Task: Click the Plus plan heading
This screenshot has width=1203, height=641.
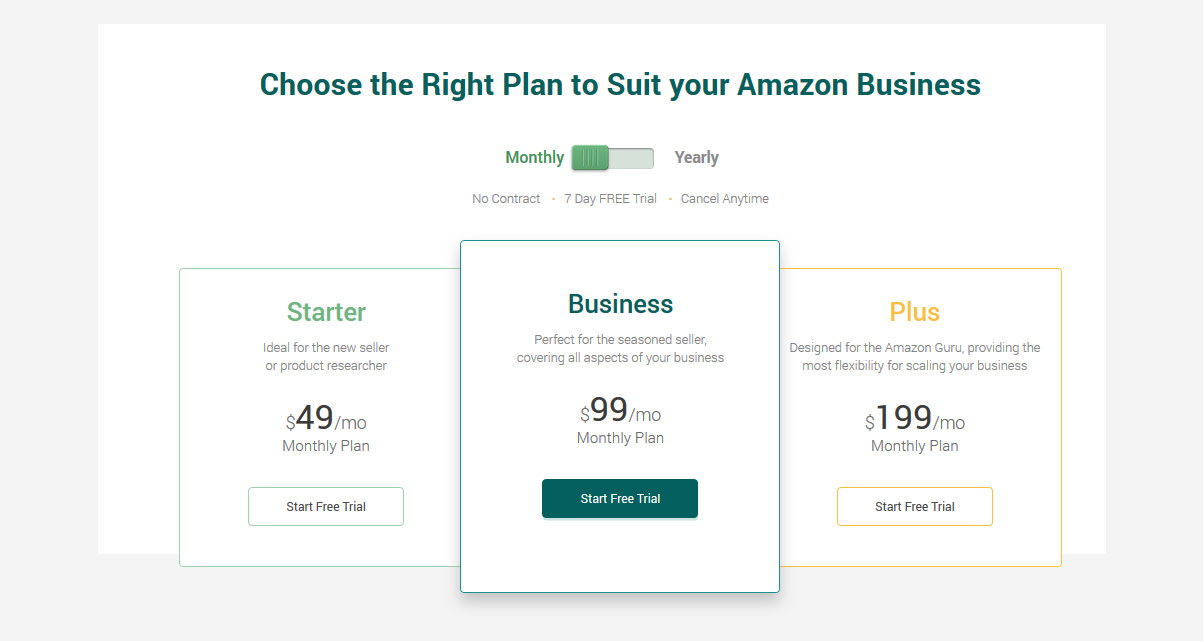Action: 915,312
